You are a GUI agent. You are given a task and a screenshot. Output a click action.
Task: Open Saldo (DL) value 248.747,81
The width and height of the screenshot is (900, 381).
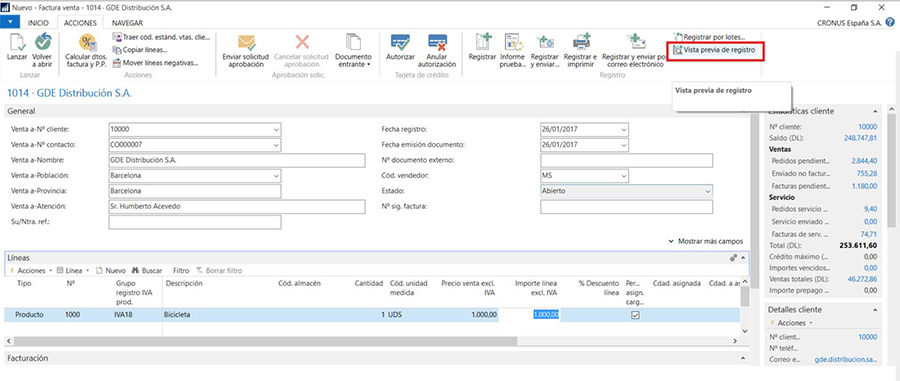(x=860, y=138)
